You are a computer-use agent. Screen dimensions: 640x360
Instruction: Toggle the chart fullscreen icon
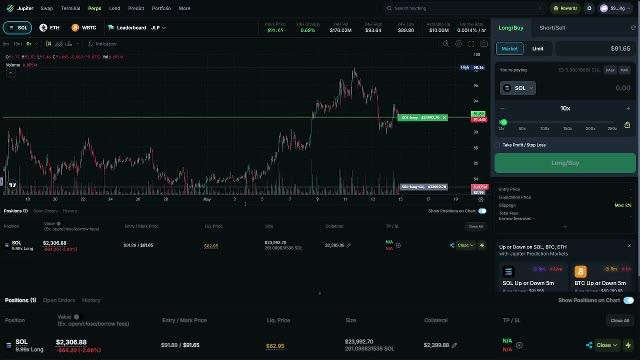click(471, 43)
